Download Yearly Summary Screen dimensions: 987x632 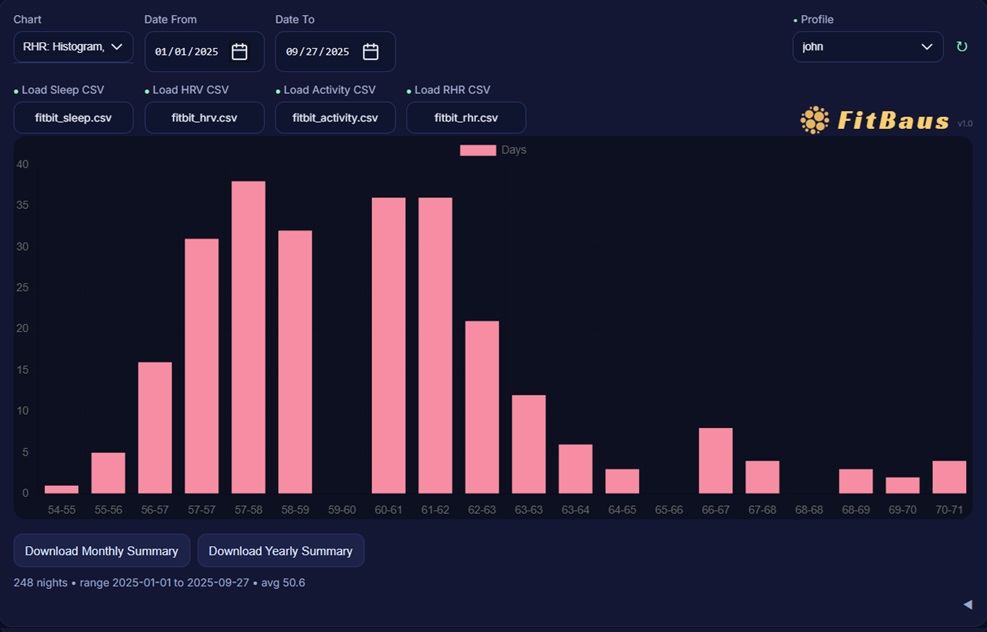click(x=280, y=551)
